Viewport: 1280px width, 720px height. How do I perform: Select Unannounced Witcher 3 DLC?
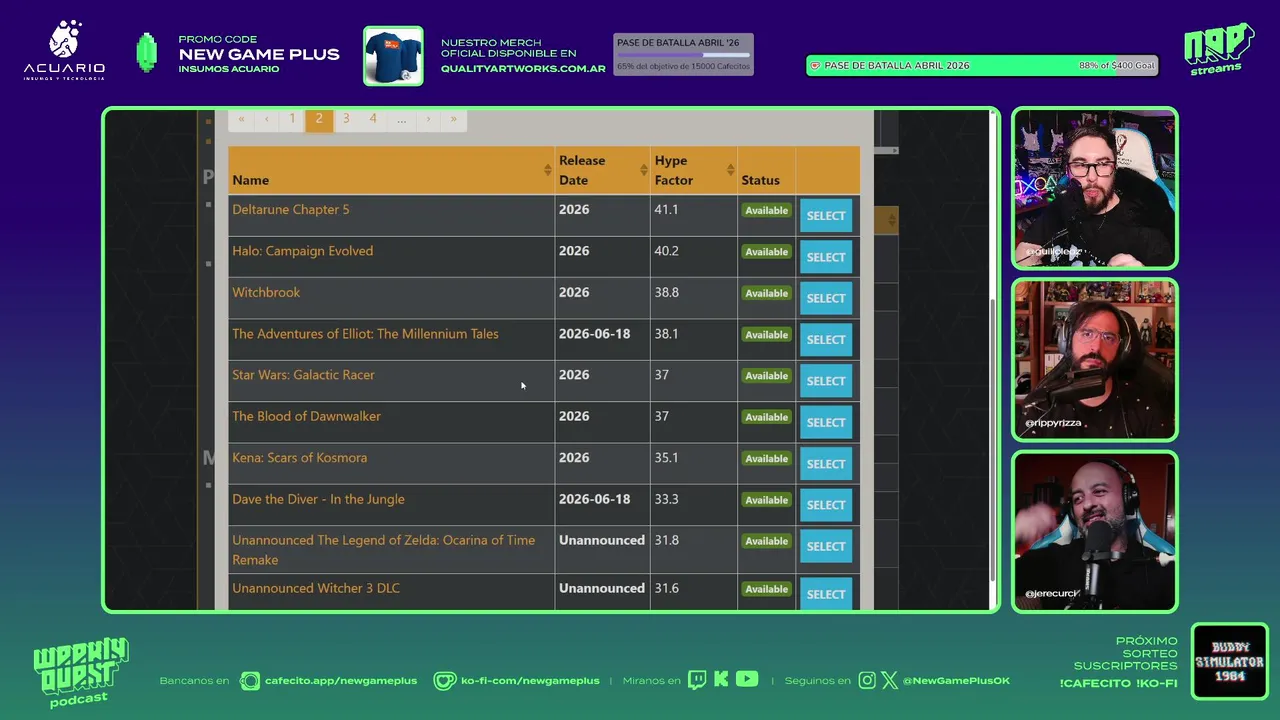(826, 593)
